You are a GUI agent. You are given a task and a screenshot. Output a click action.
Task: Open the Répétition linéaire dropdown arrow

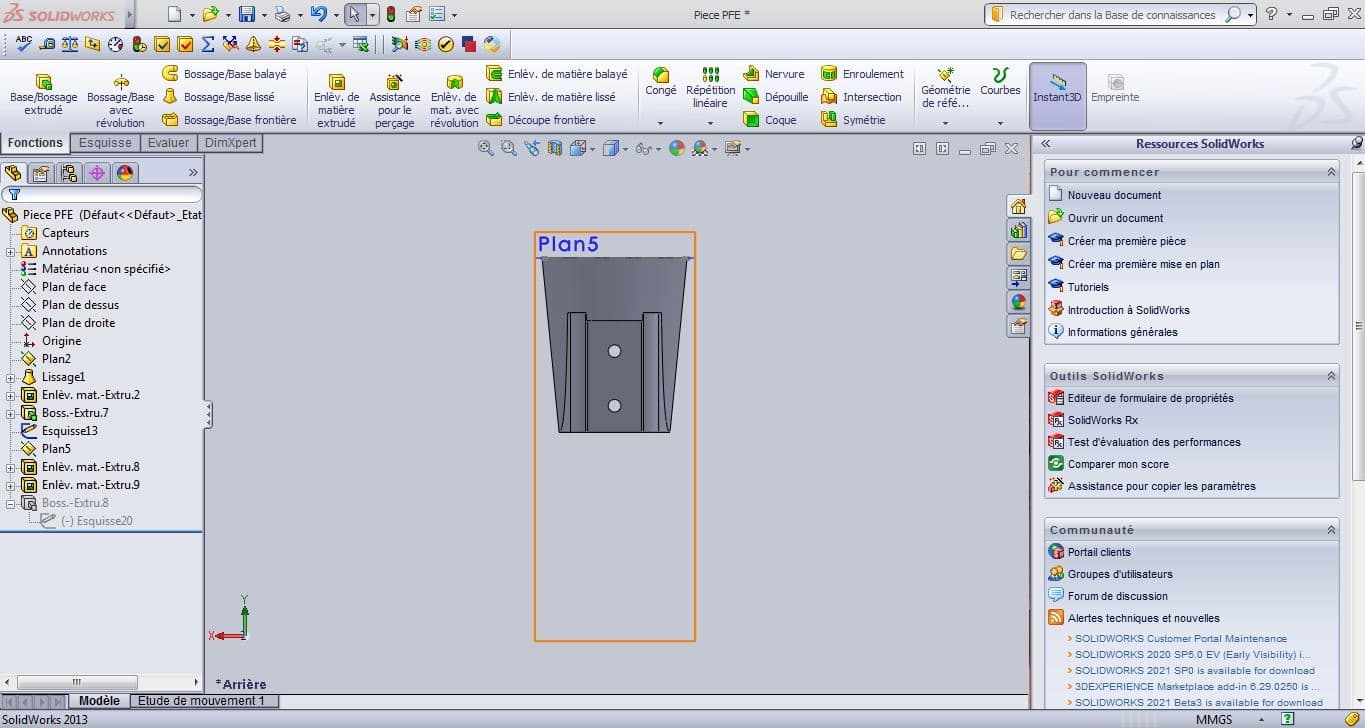710,124
